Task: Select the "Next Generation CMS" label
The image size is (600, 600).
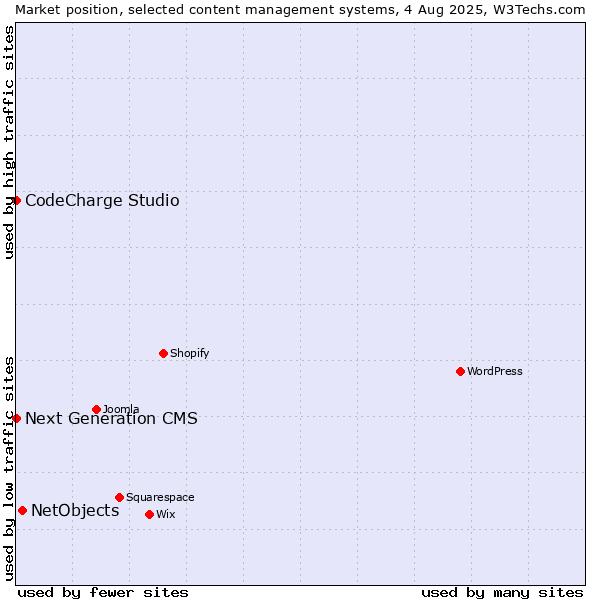Action: (111, 419)
